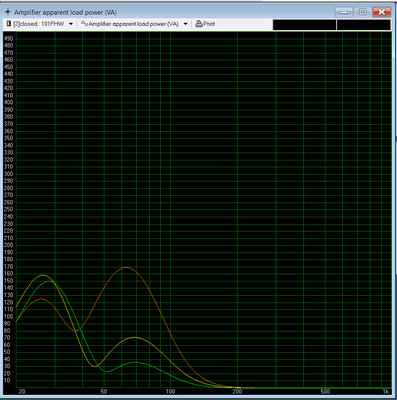This screenshot has height=400, width=397.
Task: Click the curve icon beside graph selector
Action: click(x=84, y=24)
